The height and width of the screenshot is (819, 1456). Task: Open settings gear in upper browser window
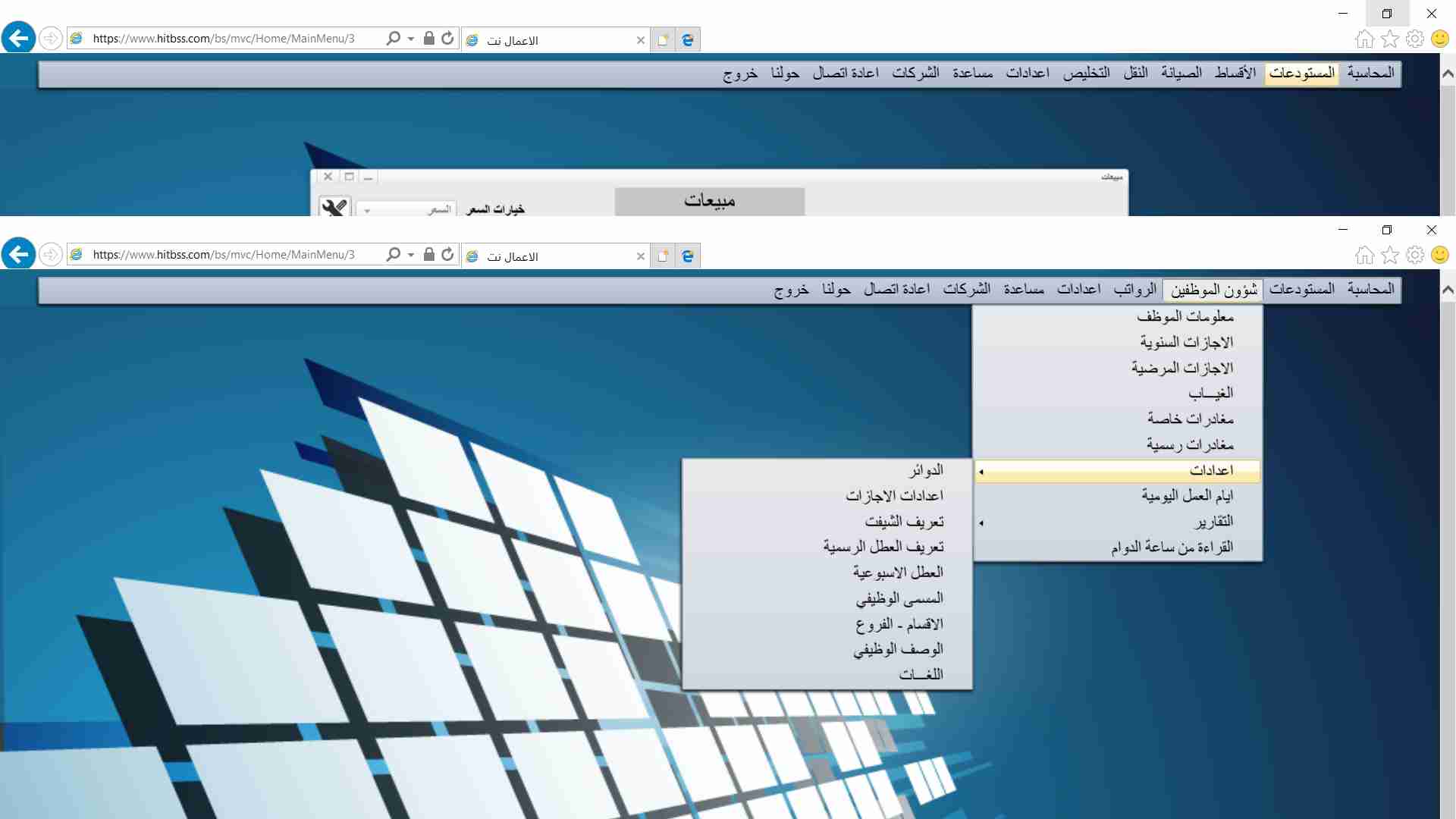1414,39
